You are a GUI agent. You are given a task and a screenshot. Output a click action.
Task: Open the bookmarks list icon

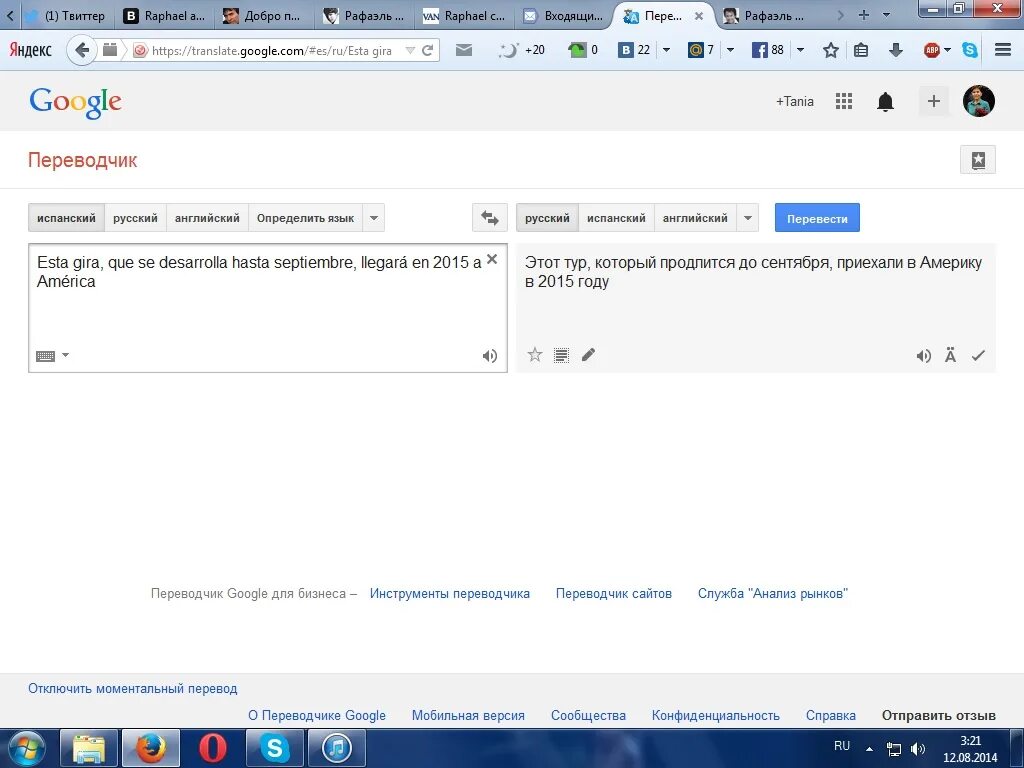(x=861, y=50)
